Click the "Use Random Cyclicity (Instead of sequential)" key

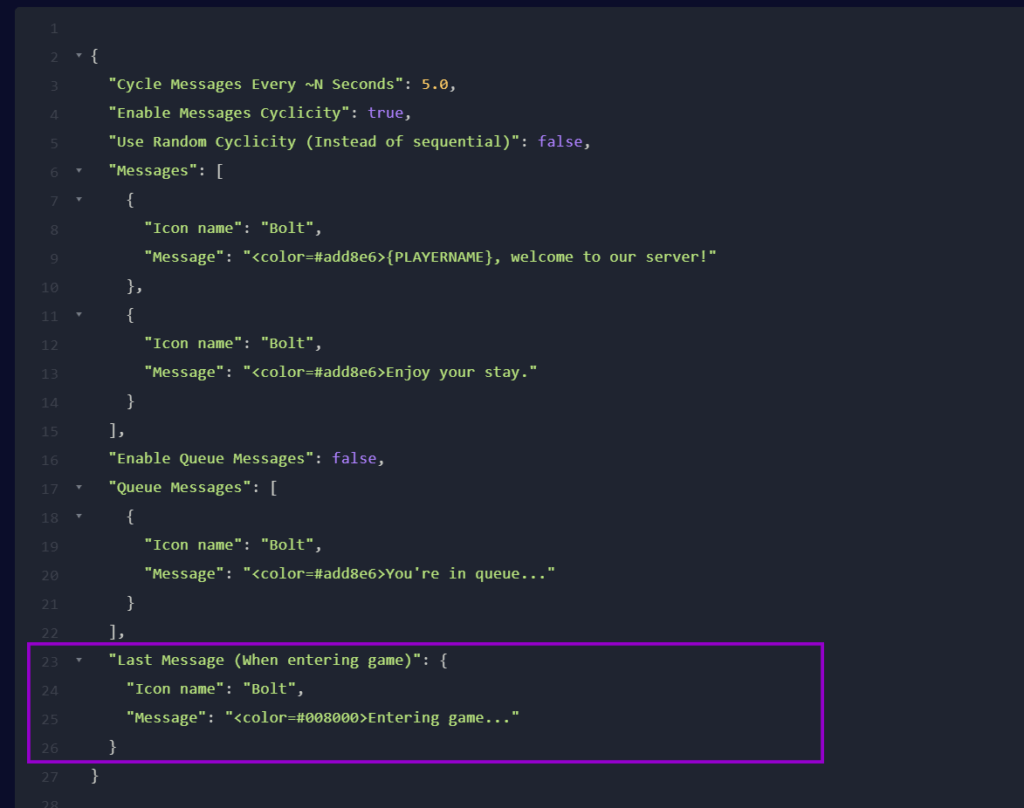tap(313, 142)
